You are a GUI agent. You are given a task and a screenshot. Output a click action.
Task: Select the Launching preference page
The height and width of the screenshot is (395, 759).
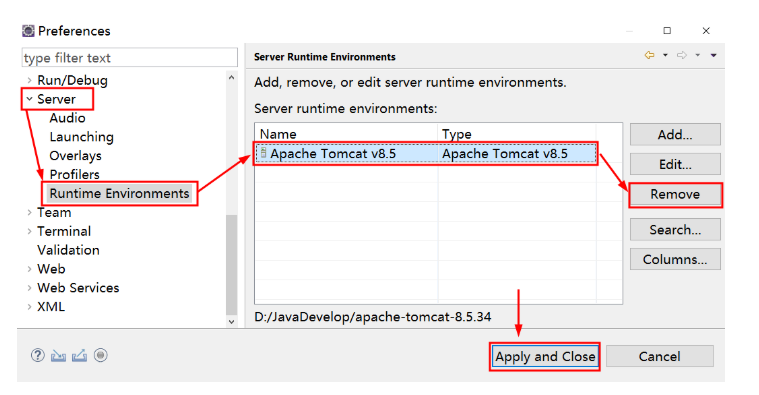click(81, 137)
